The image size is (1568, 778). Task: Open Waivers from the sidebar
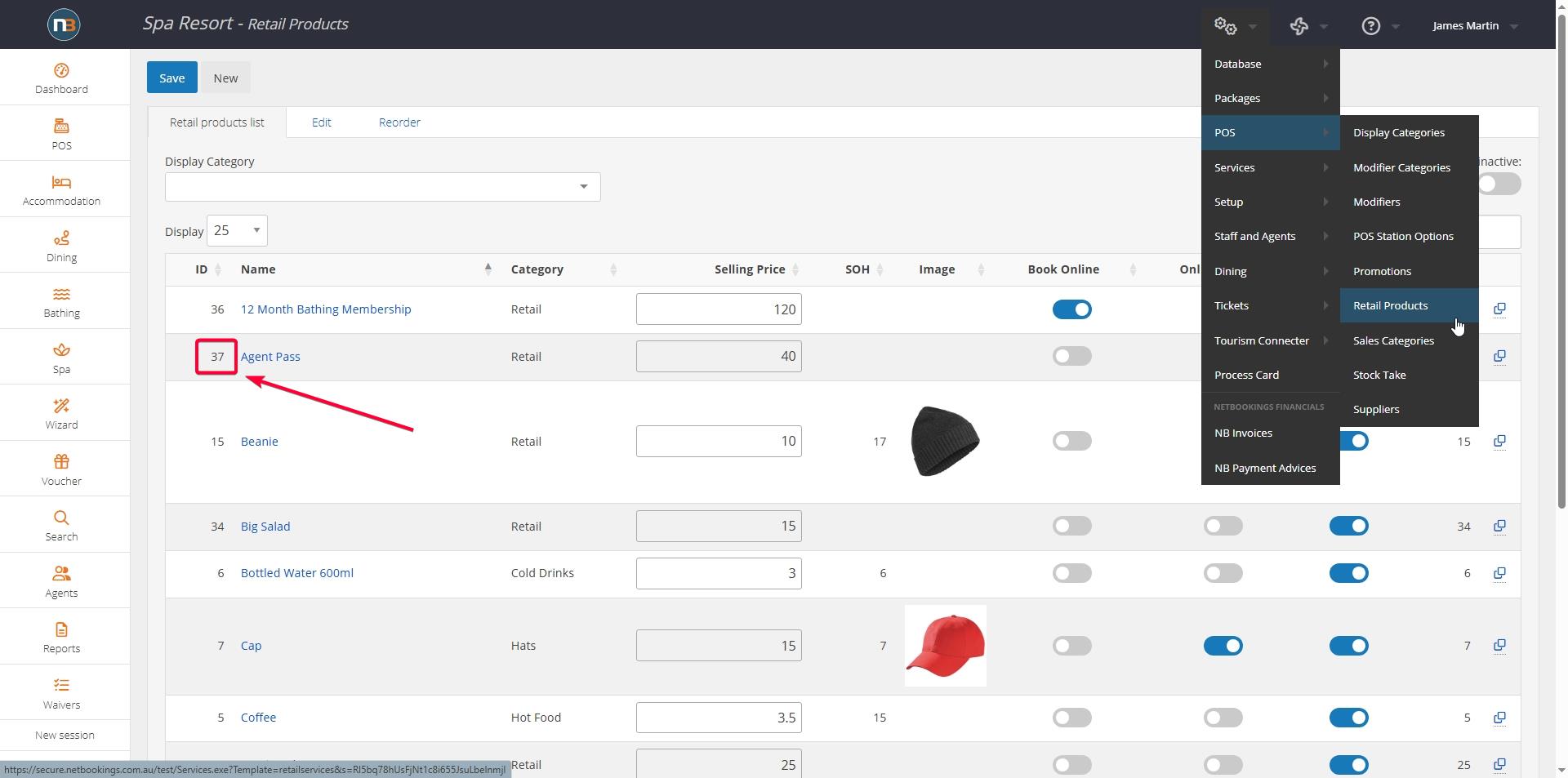(61, 694)
